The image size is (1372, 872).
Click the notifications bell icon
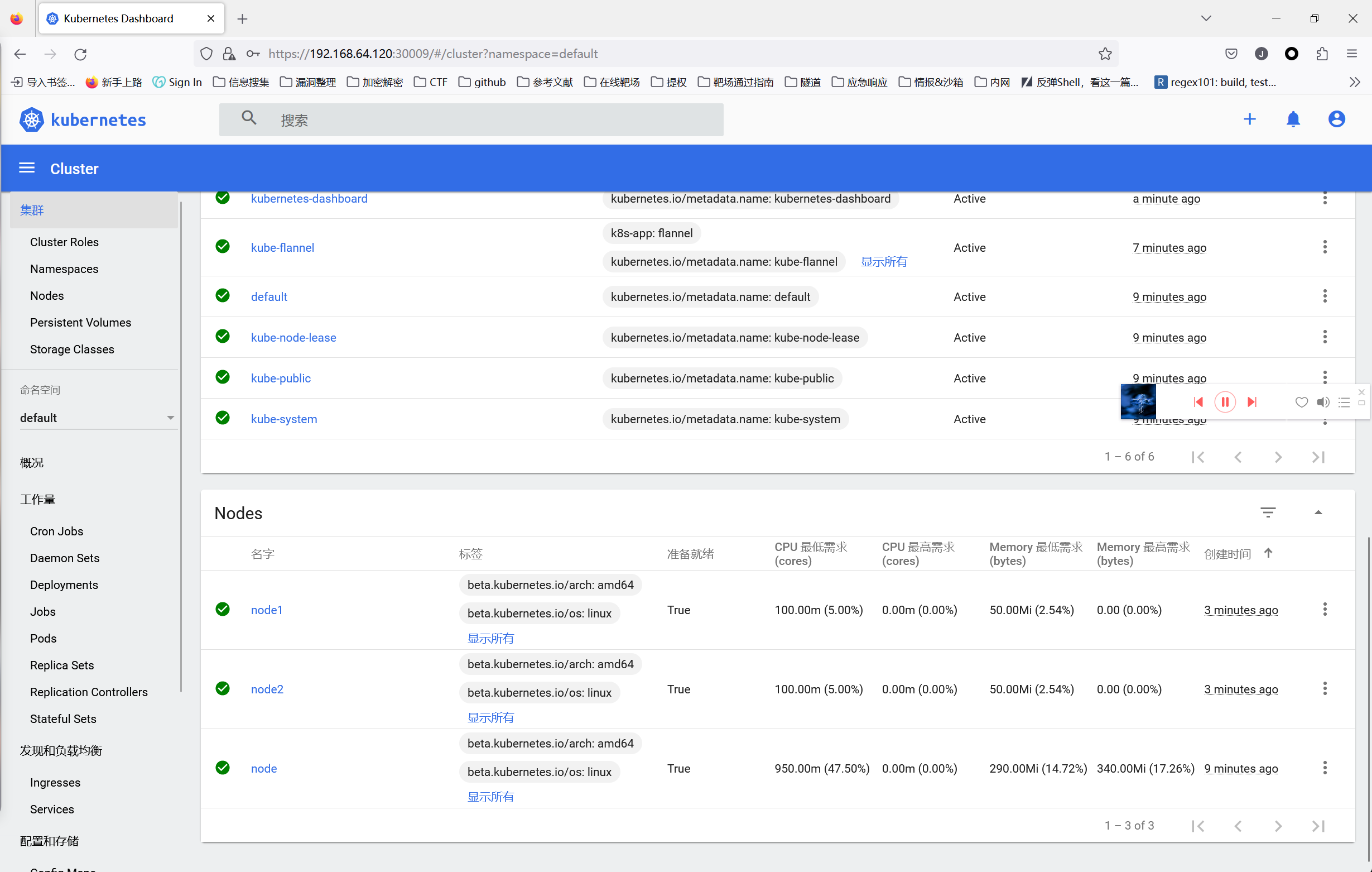coord(1293,119)
